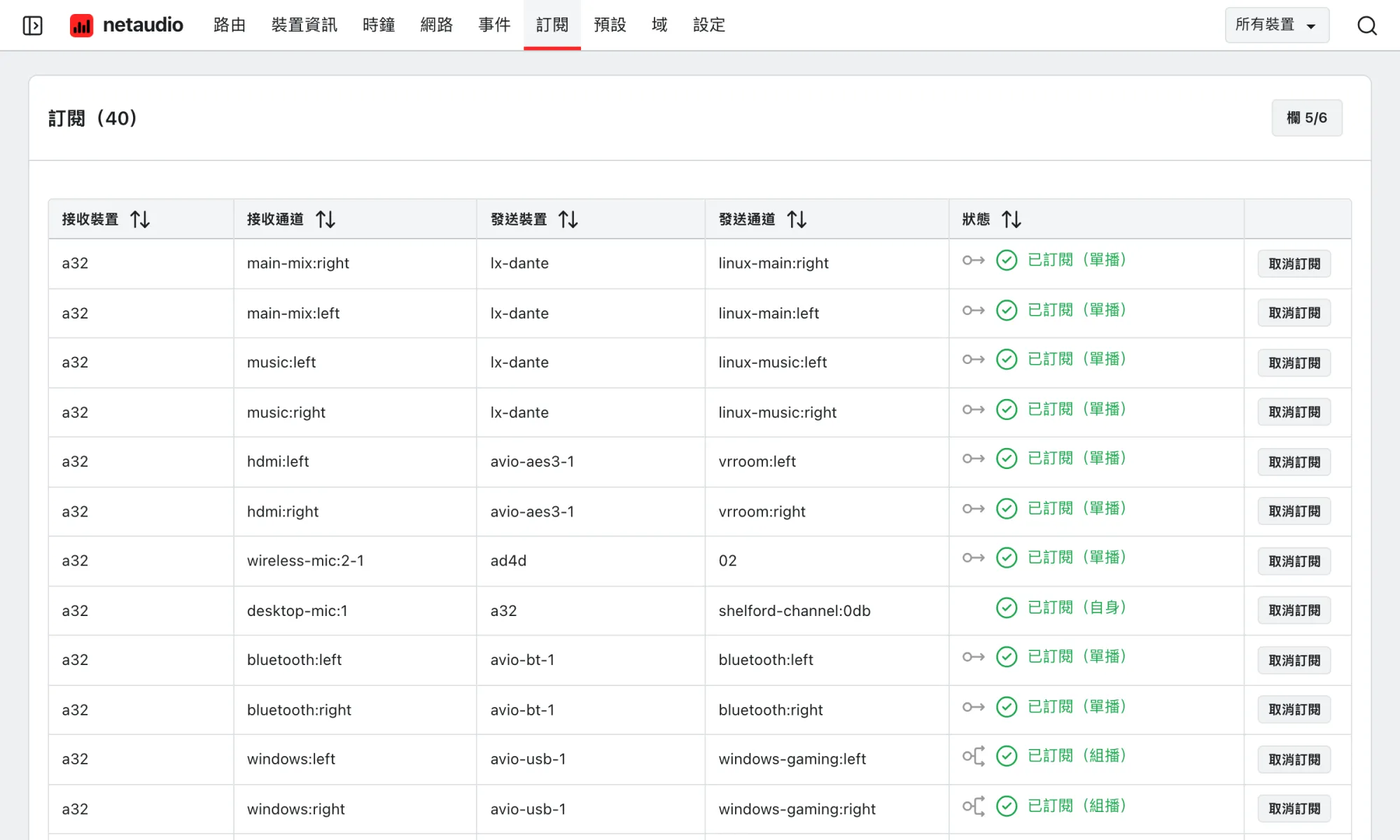This screenshot has height=840, width=1400.
Task: Click the linux-music:right cell
Action: pyautogui.click(x=827, y=412)
